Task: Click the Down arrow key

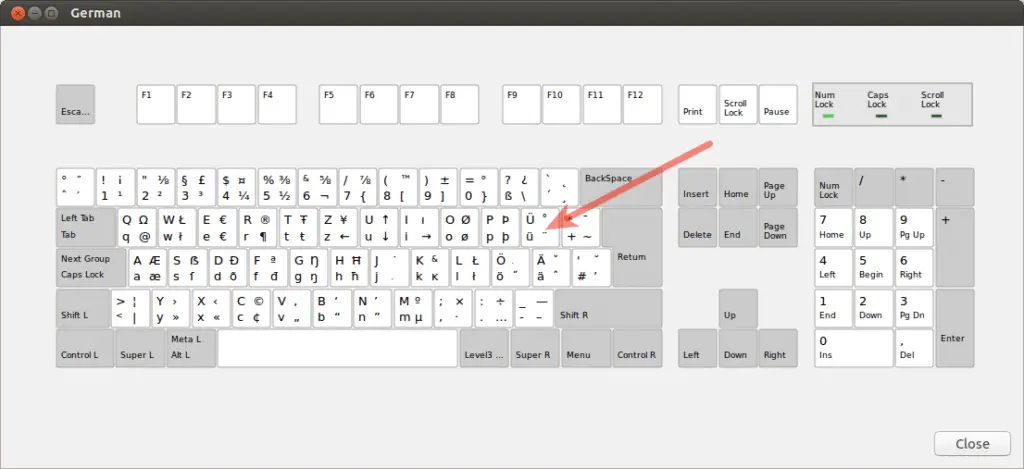Action: coord(738,348)
